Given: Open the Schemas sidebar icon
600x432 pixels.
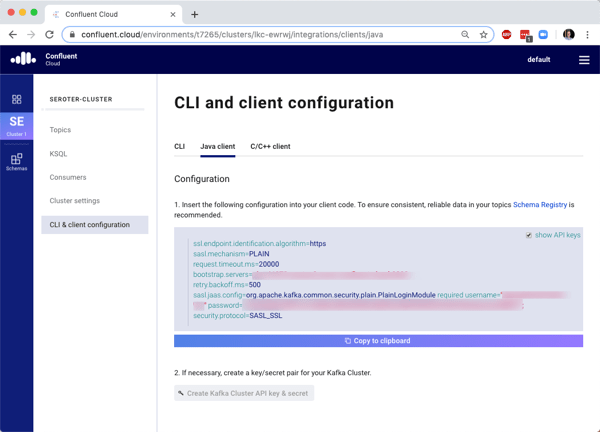Looking at the screenshot, I should [16, 161].
